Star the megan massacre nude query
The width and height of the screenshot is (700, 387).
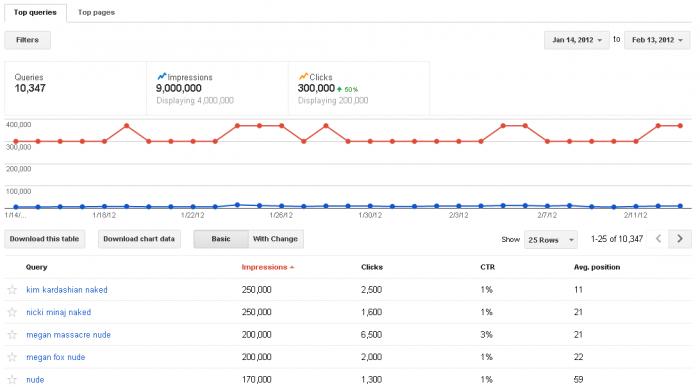[12, 335]
